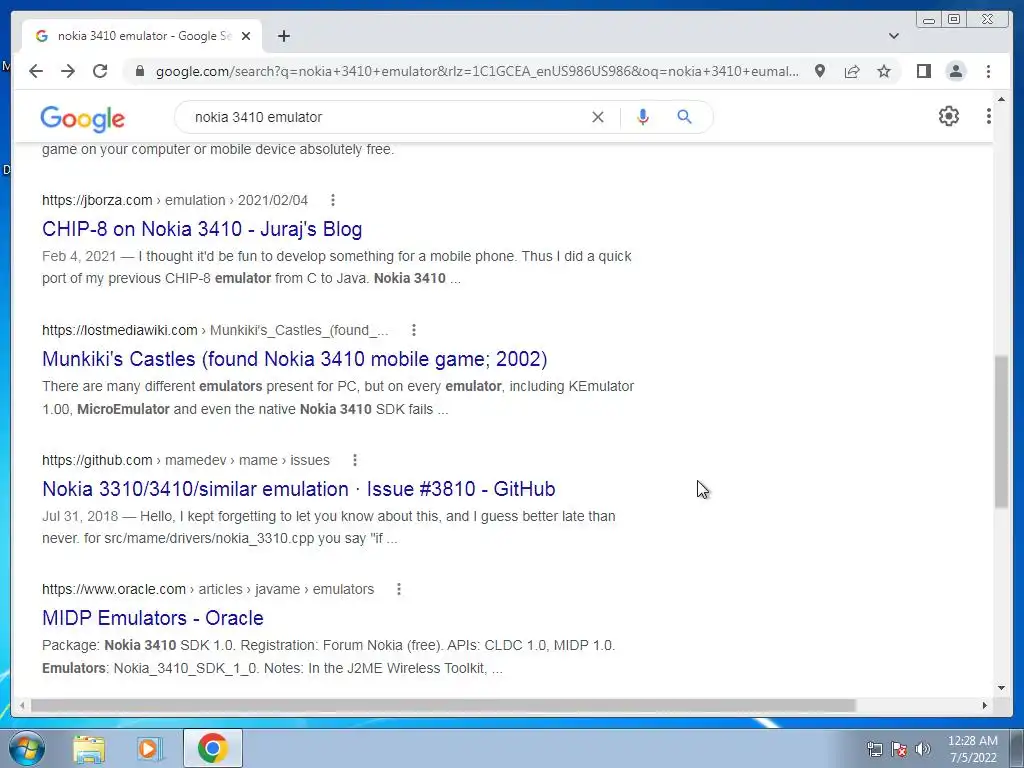Click the github.com mamedev breadcrumb URL
The height and width of the screenshot is (768, 1024).
185,460
